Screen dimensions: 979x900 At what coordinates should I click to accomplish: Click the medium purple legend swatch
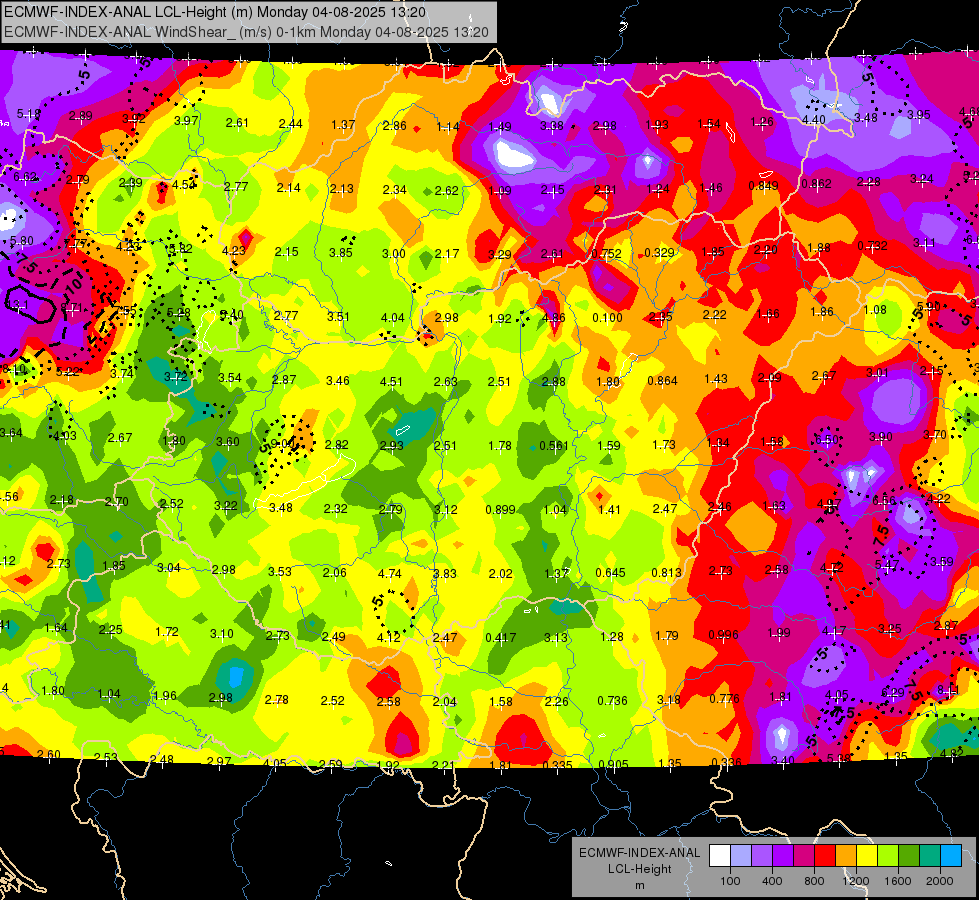pos(762,856)
